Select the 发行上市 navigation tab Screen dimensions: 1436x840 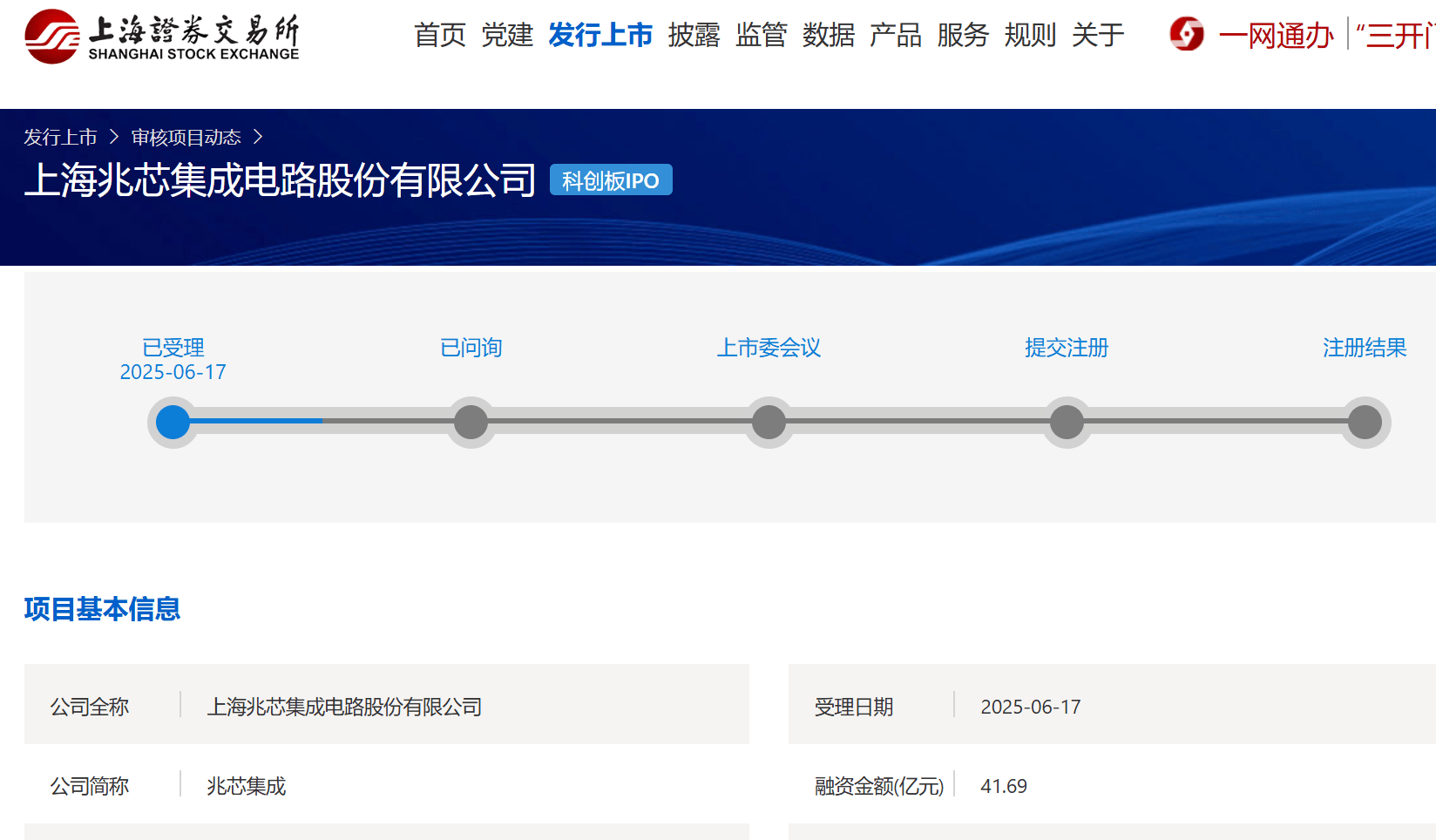pyautogui.click(x=600, y=35)
